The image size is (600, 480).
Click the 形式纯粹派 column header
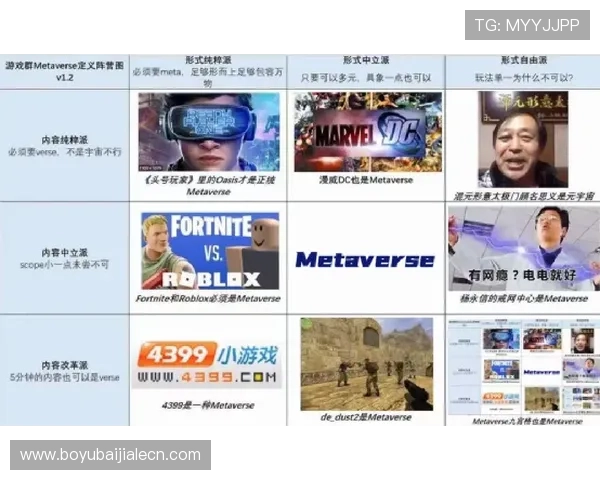click(x=208, y=60)
